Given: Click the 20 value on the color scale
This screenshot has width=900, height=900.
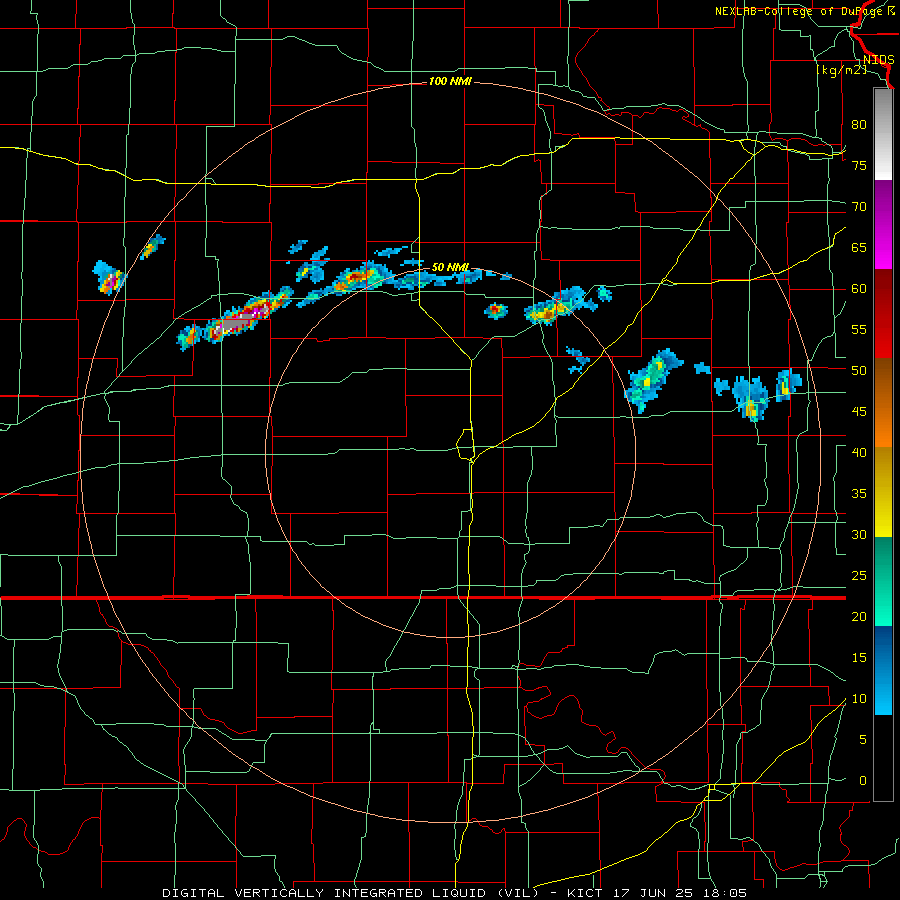Looking at the screenshot, I should click(x=859, y=616).
